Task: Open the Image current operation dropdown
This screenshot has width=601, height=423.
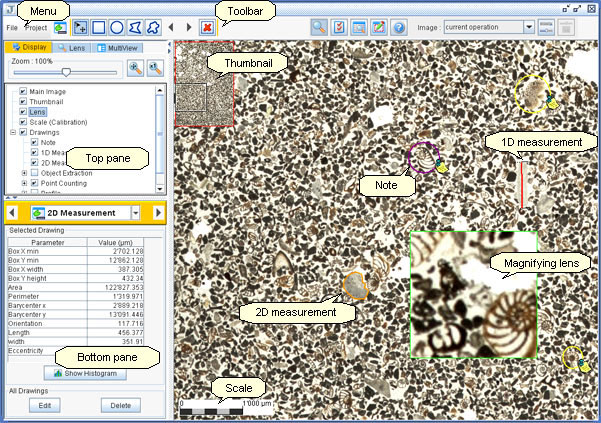Action: 529,27
